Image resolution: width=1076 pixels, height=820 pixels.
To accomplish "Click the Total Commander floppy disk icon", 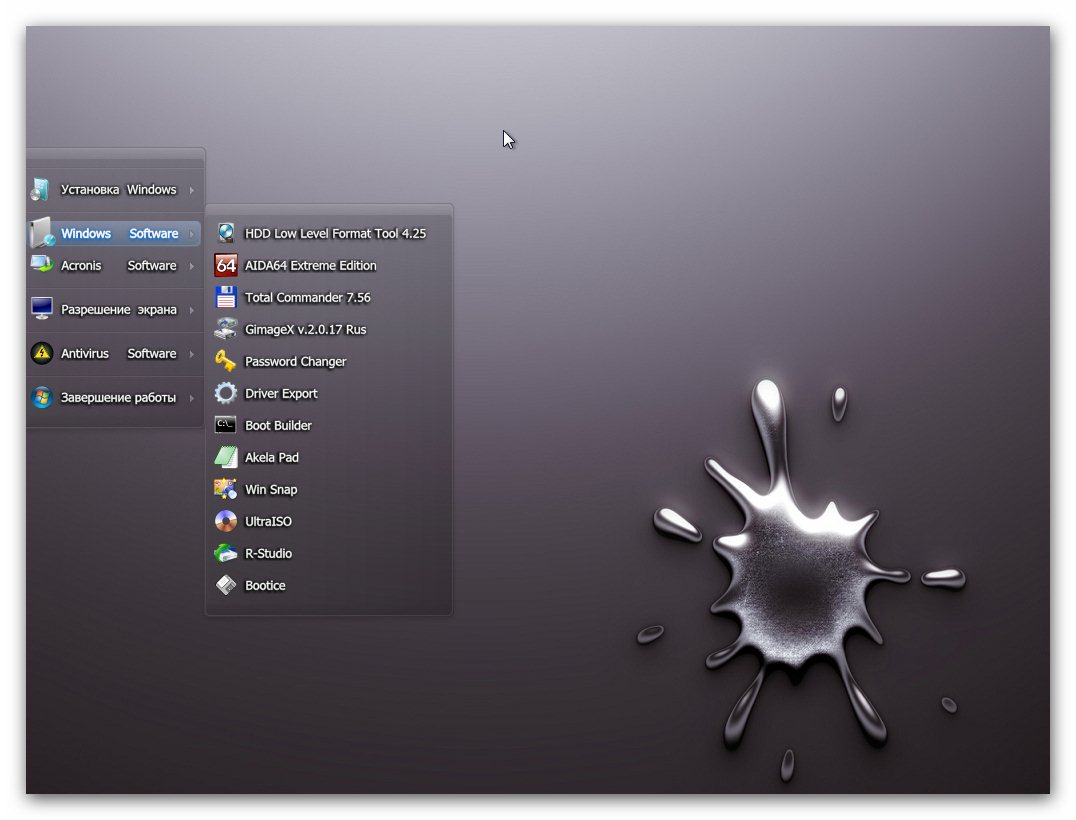I will coord(226,297).
